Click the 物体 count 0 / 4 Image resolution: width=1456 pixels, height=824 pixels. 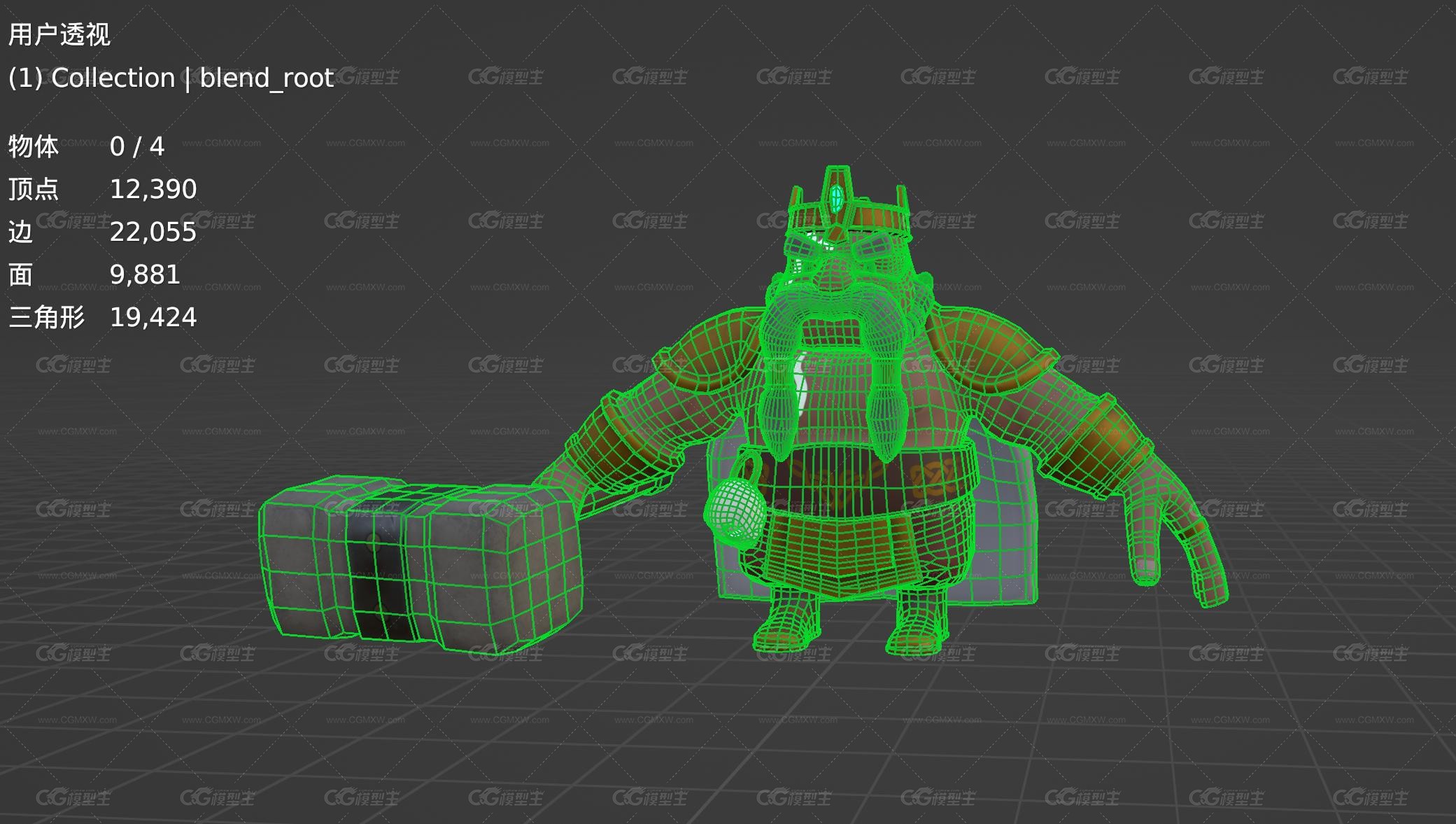(x=137, y=146)
